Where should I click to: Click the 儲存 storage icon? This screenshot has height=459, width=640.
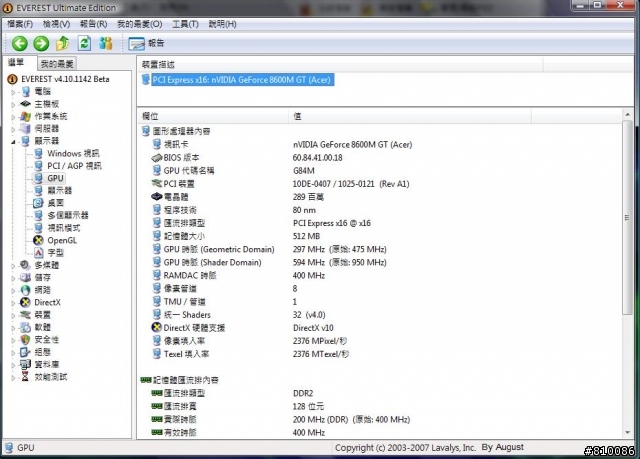pyautogui.click(x=25, y=277)
